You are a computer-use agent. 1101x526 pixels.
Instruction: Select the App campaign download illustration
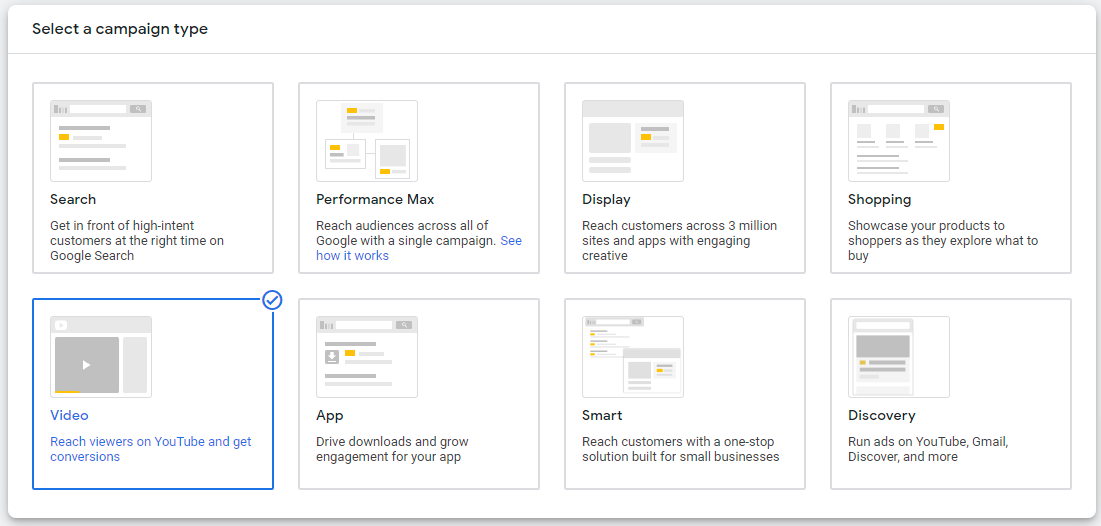point(367,357)
